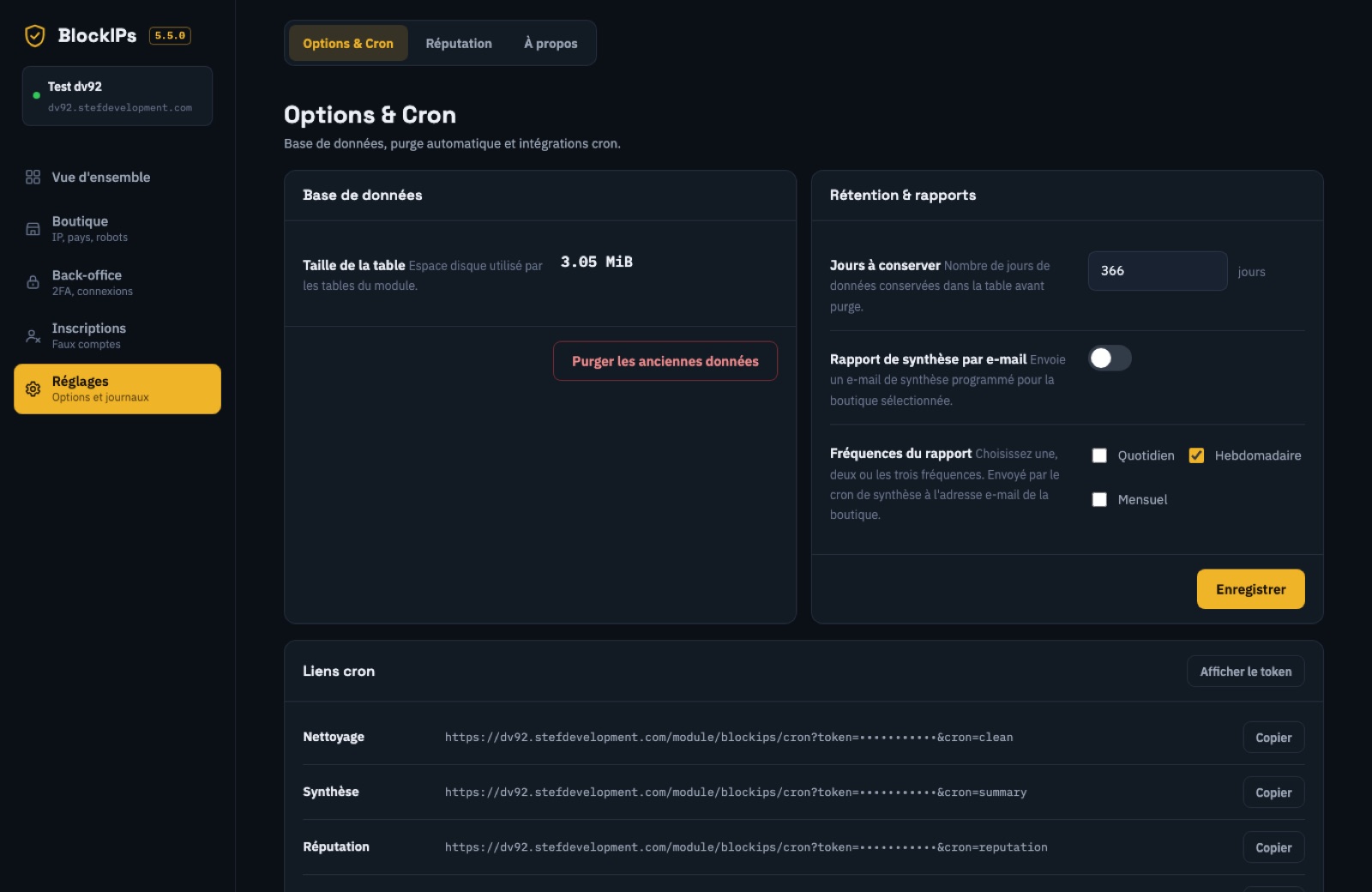Viewport: 1372px width, 892px height.
Task: Go to Boutique section in sidebar
Action: coord(117,229)
